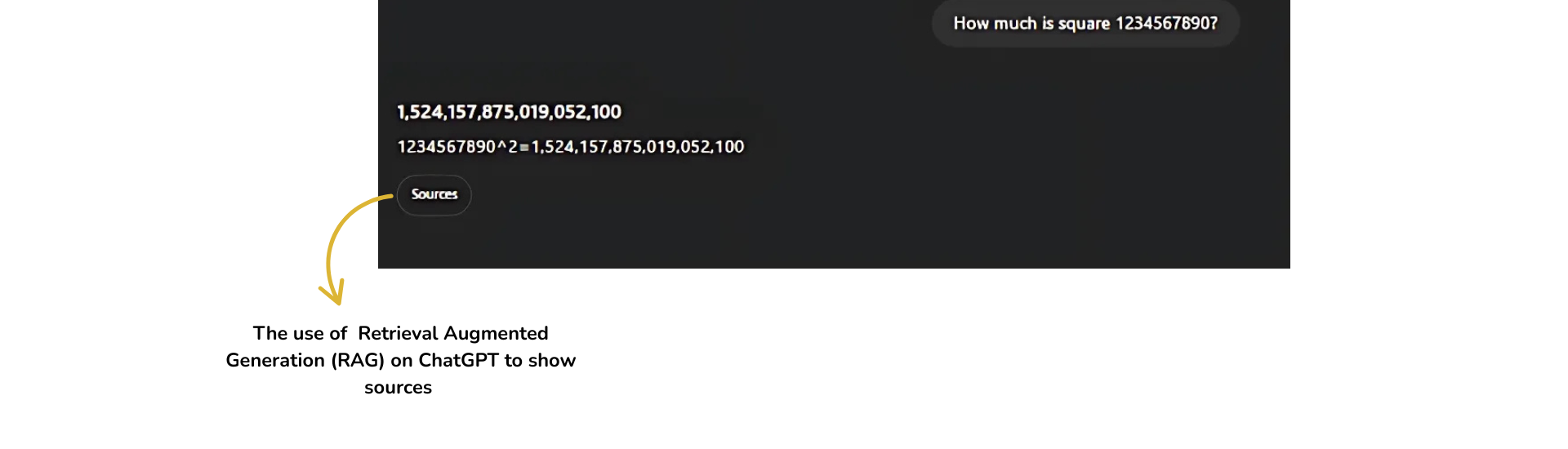Viewport: 1568px width, 449px height.
Task: Click the yellow arrow's arrowhead tip
Action: (x=336, y=300)
